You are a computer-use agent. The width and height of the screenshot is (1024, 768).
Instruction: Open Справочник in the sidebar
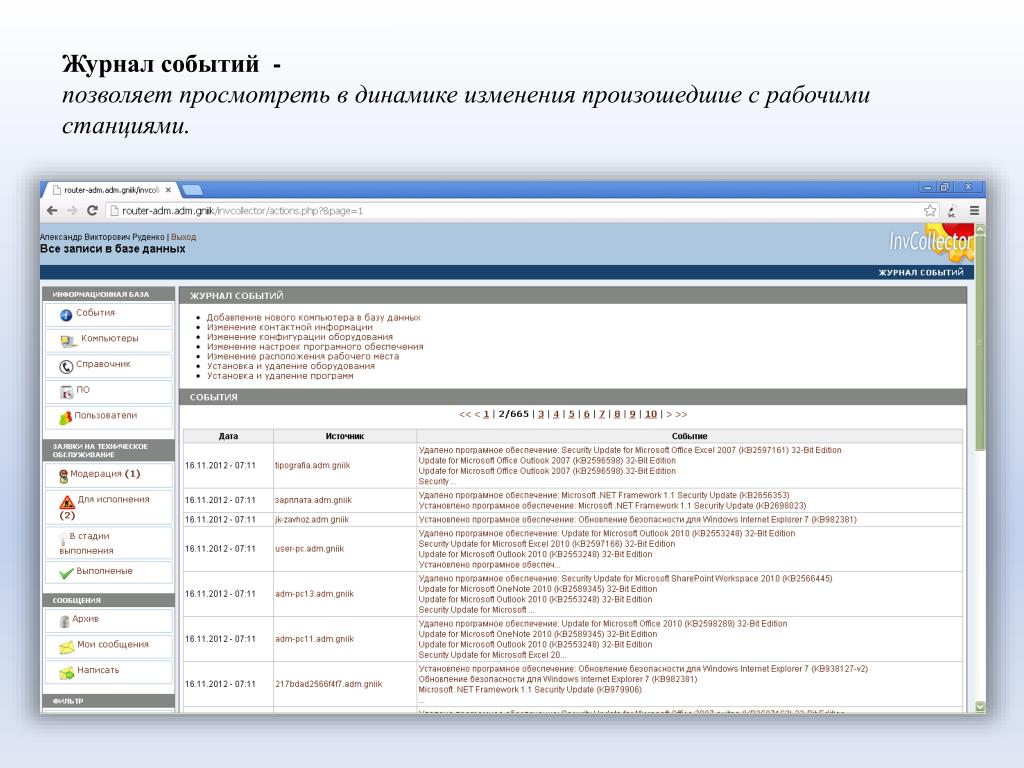(103, 364)
